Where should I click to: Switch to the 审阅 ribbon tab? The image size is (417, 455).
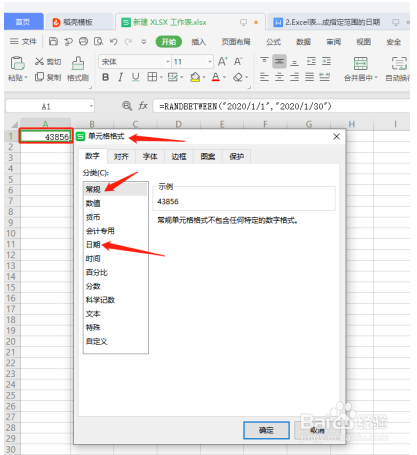334,42
